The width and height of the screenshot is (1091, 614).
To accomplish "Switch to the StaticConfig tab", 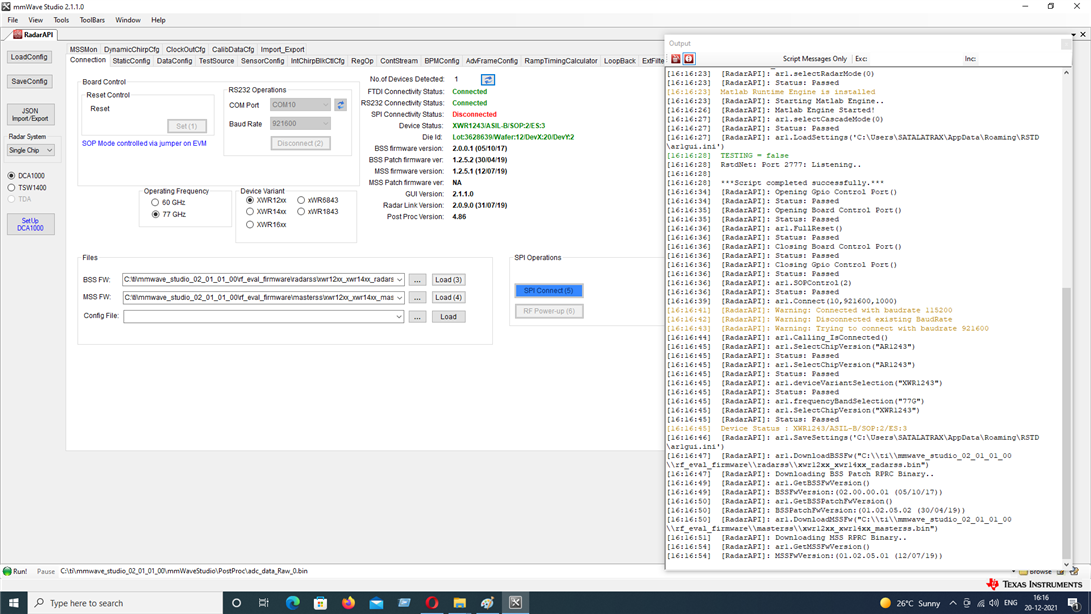I will coord(131,61).
